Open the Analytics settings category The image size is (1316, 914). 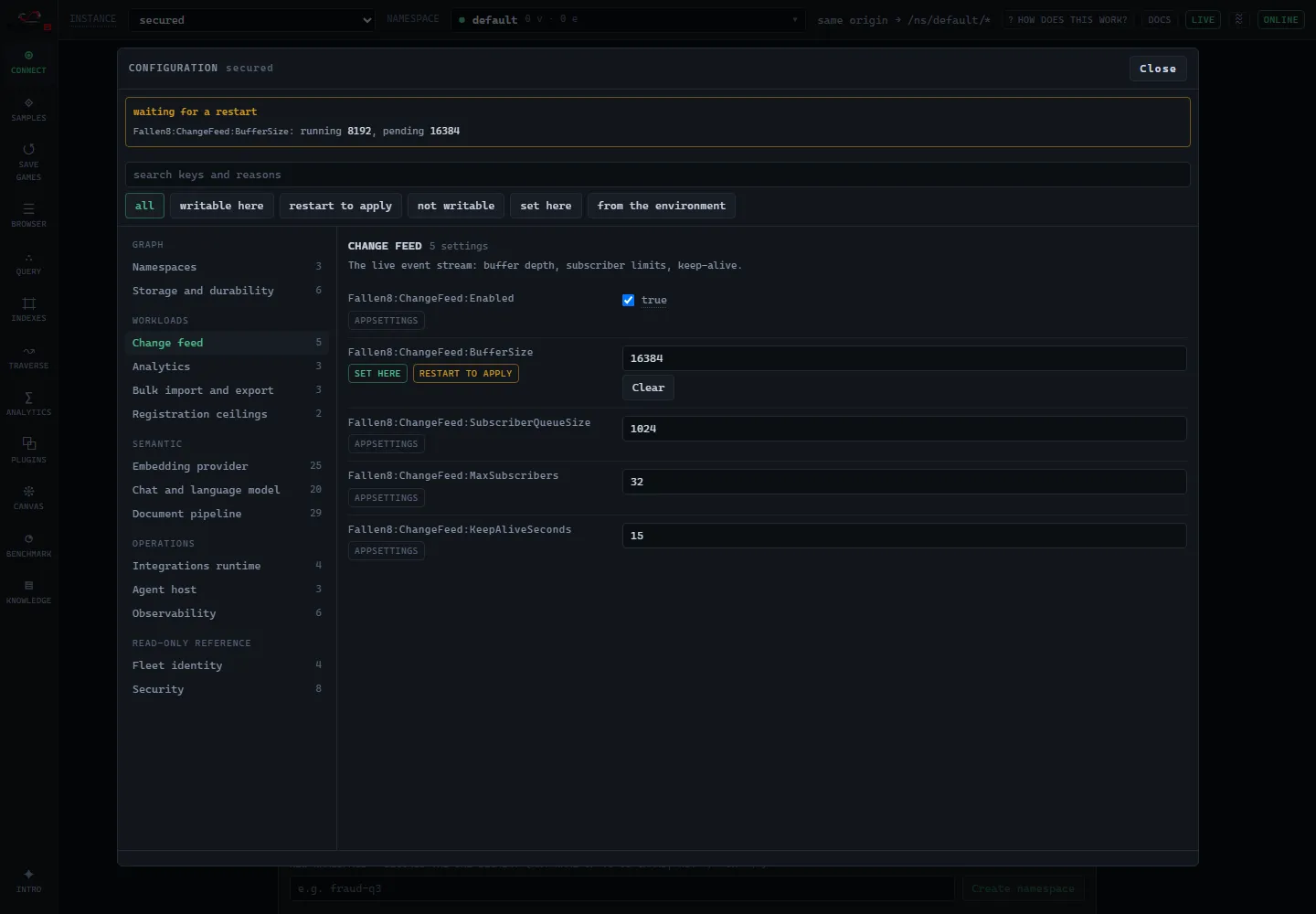coord(227,367)
